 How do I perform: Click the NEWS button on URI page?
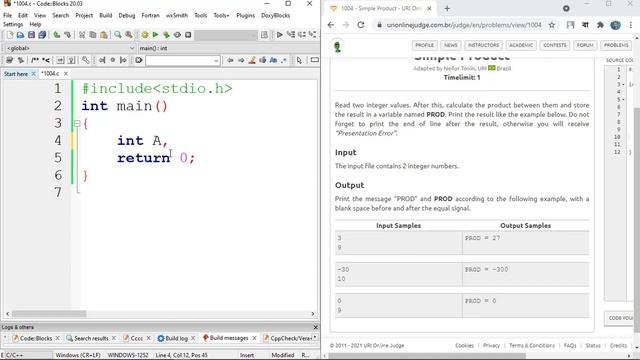pos(451,45)
